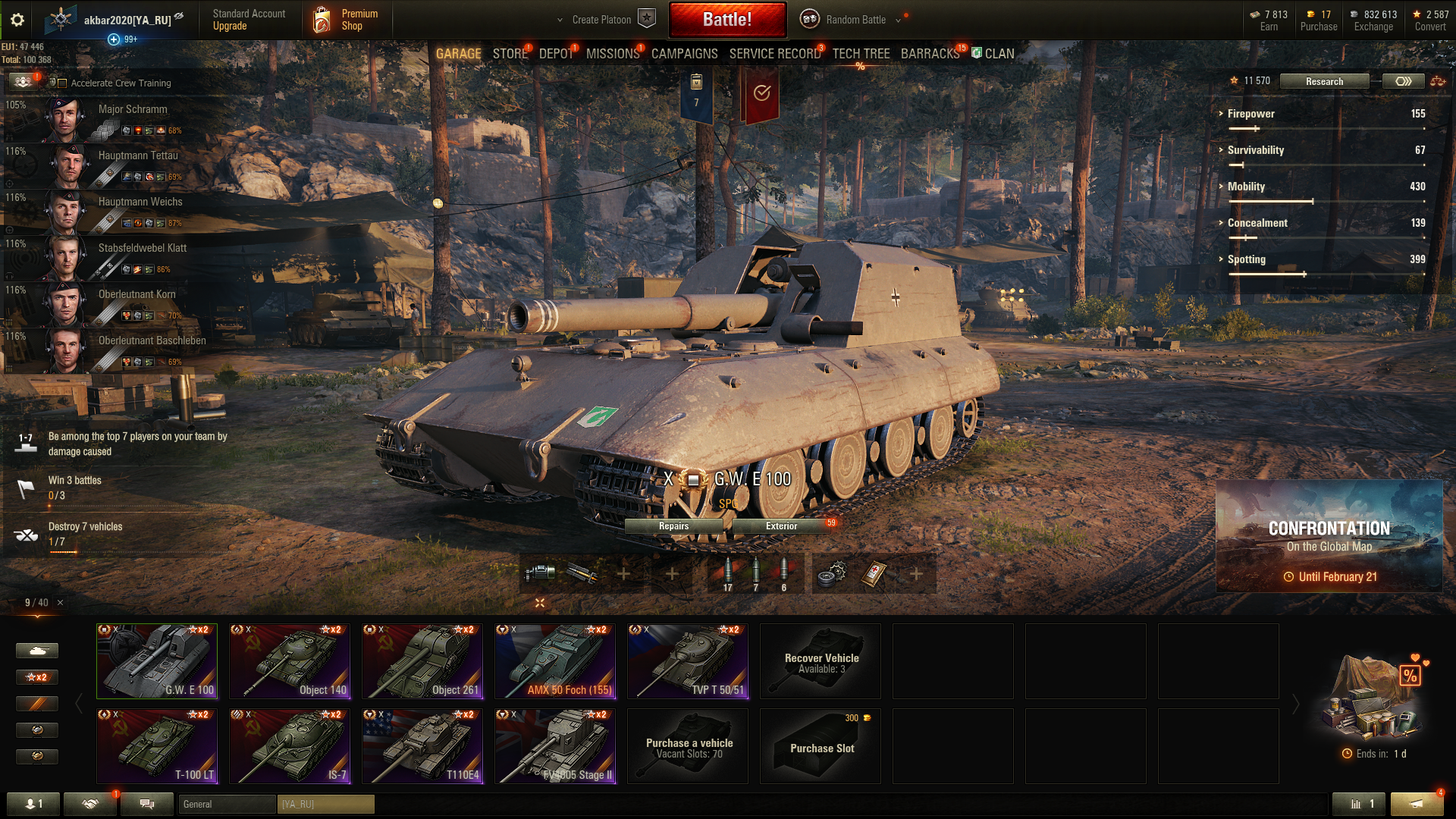Open the settings gear menu
Viewport: 1456px width, 819px height.
pos(17,20)
